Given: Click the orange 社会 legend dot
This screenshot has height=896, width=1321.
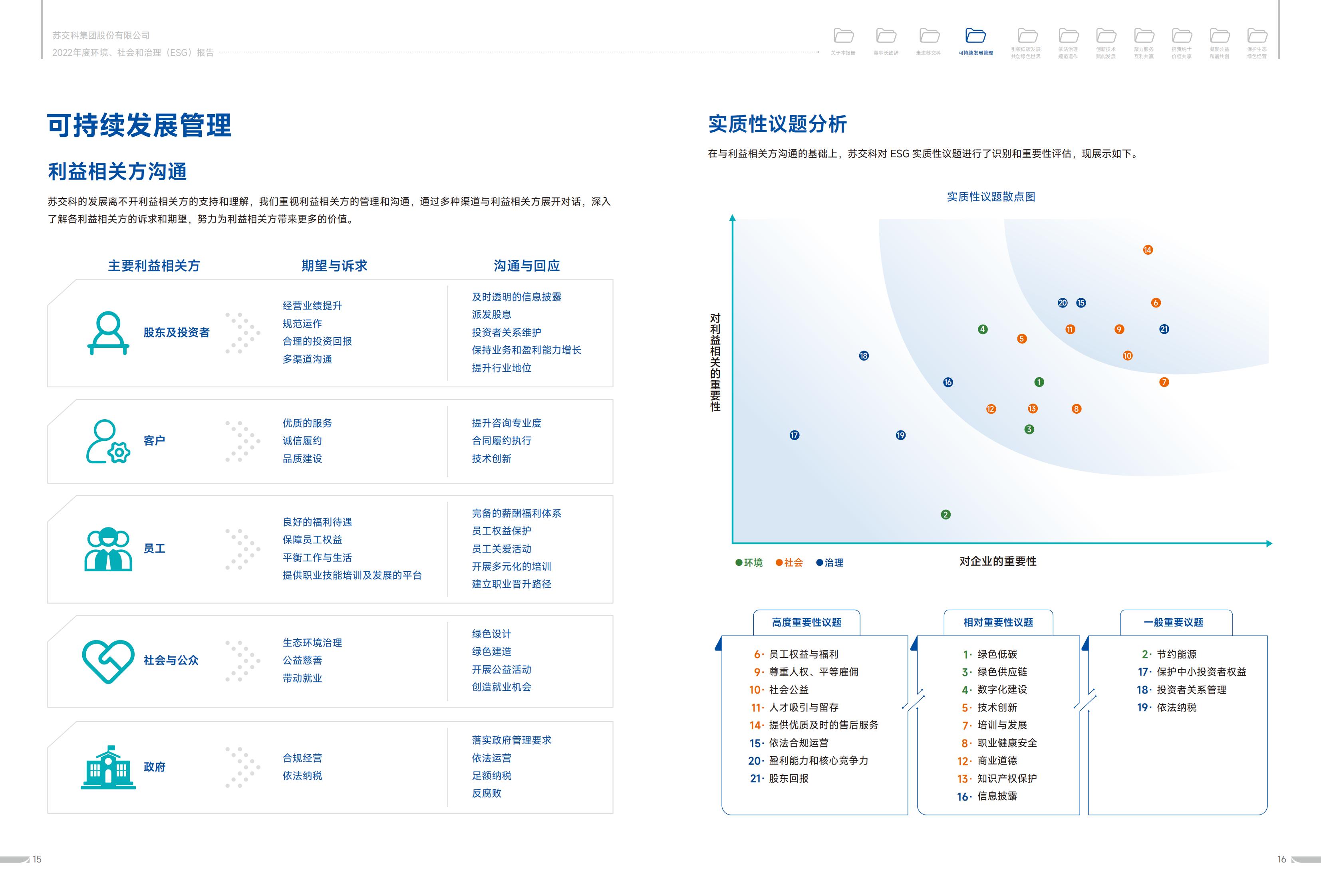Looking at the screenshot, I should point(779,563).
